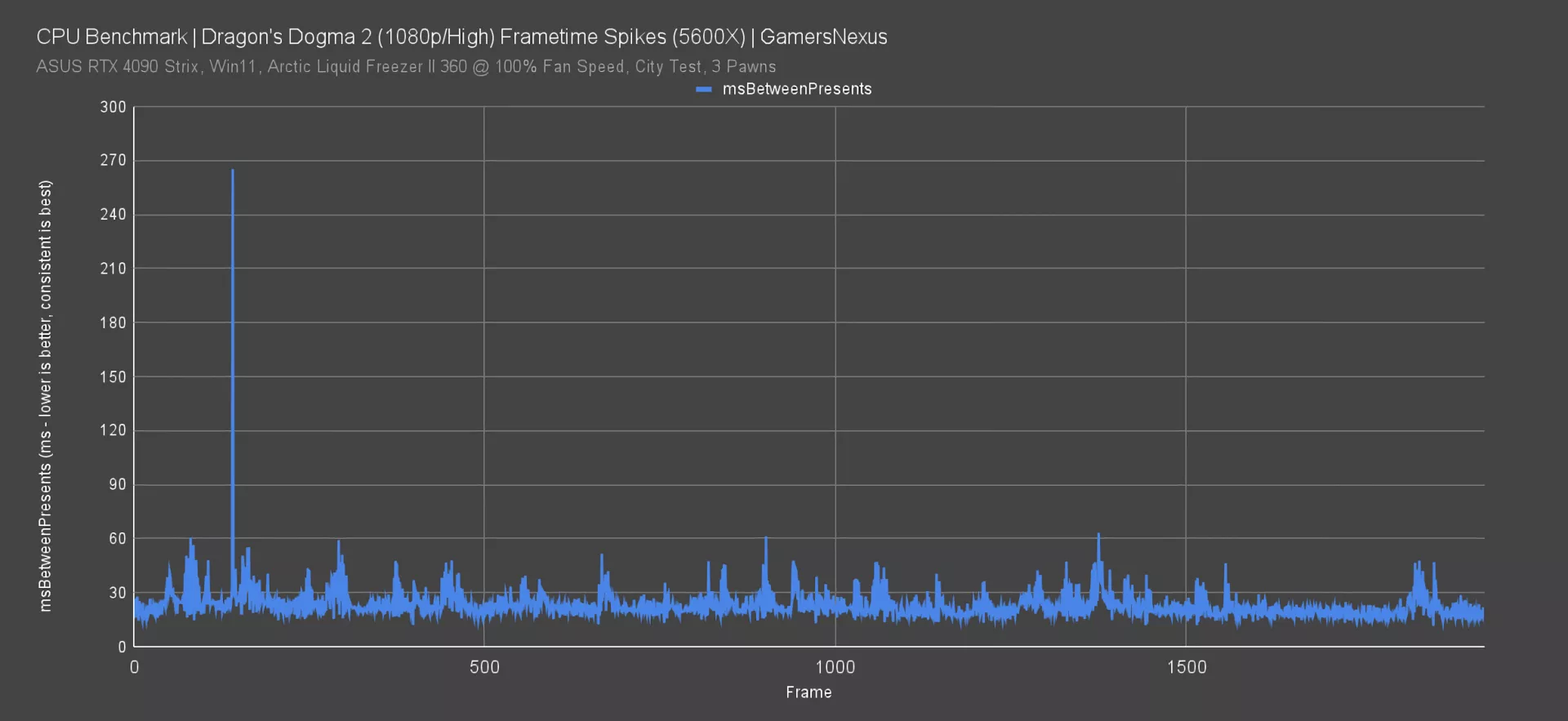The height and width of the screenshot is (721, 1568).
Task: Select the 300 label on the y-axis
Action: pos(113,107)
